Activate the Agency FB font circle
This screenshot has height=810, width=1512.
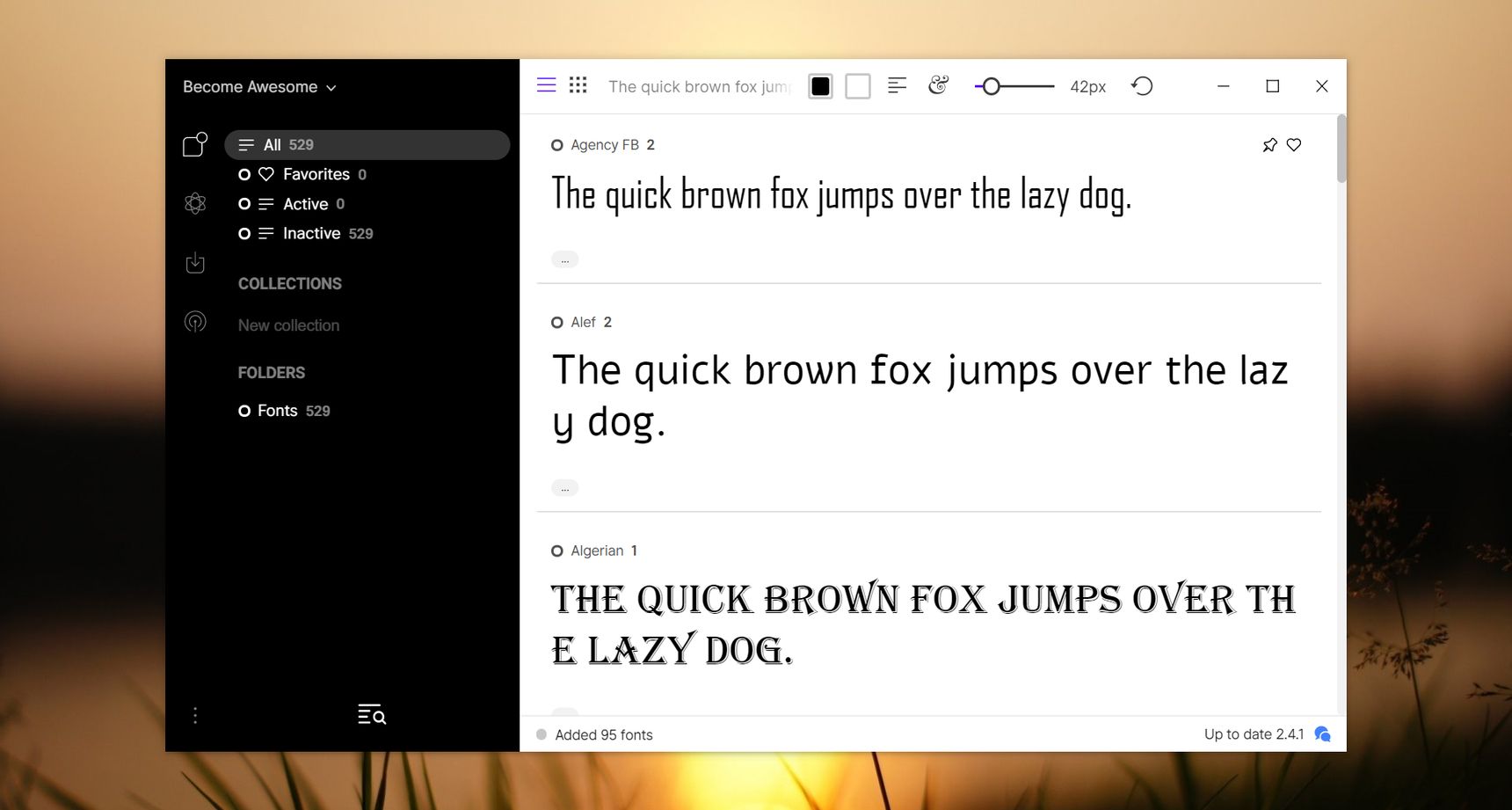pos(557,145)
